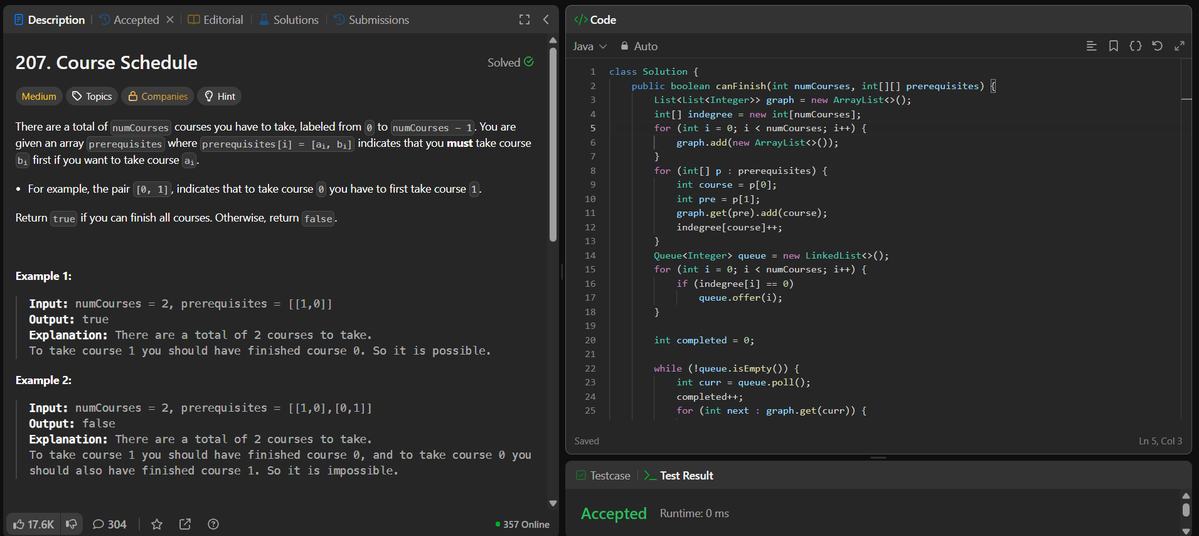Click the Example 1 heading
Viewport: 1199px width, 536px height.
[x=44, y=276]
